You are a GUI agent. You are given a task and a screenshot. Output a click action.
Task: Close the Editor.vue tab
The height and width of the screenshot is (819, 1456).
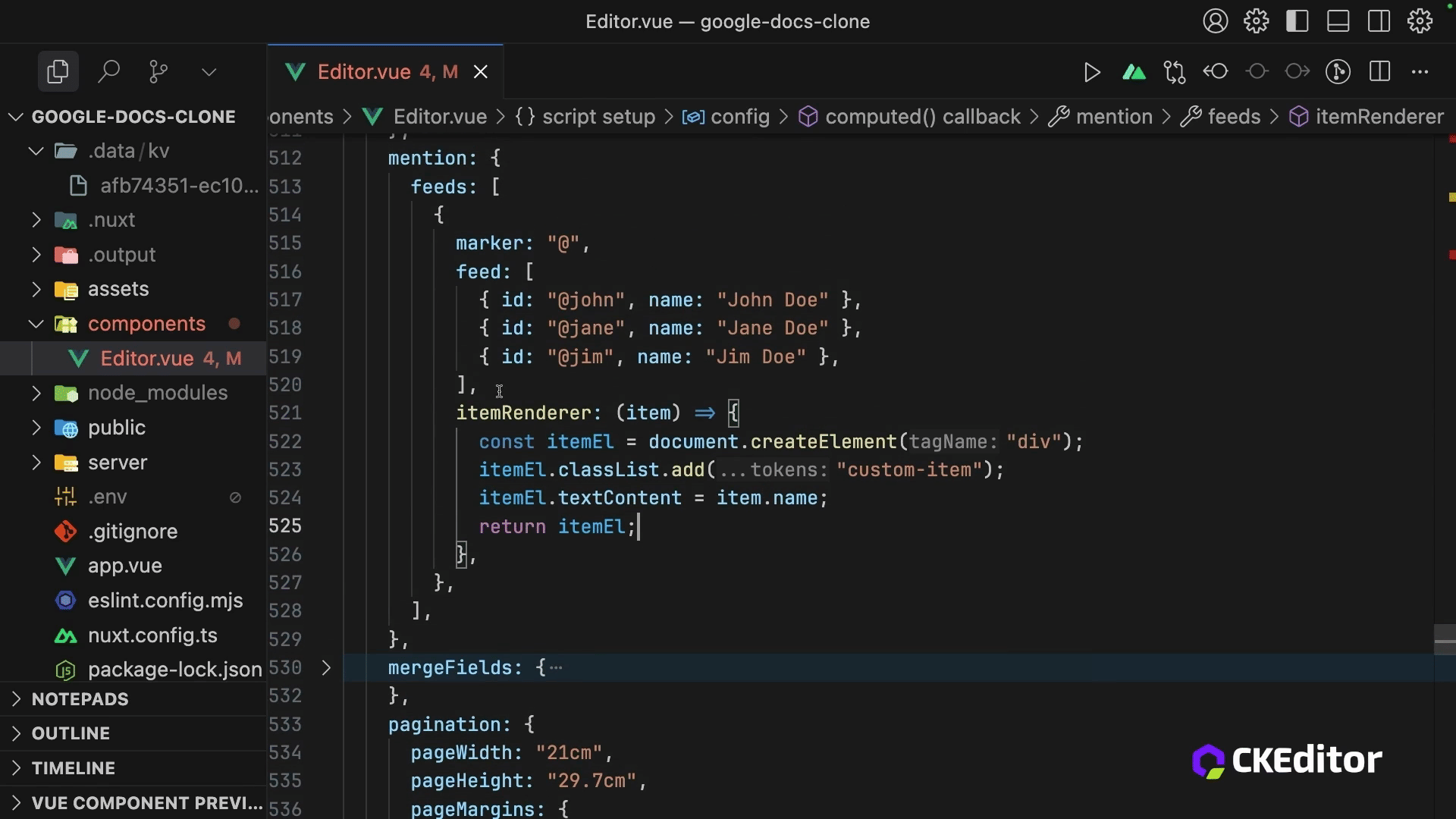(481, 72)
